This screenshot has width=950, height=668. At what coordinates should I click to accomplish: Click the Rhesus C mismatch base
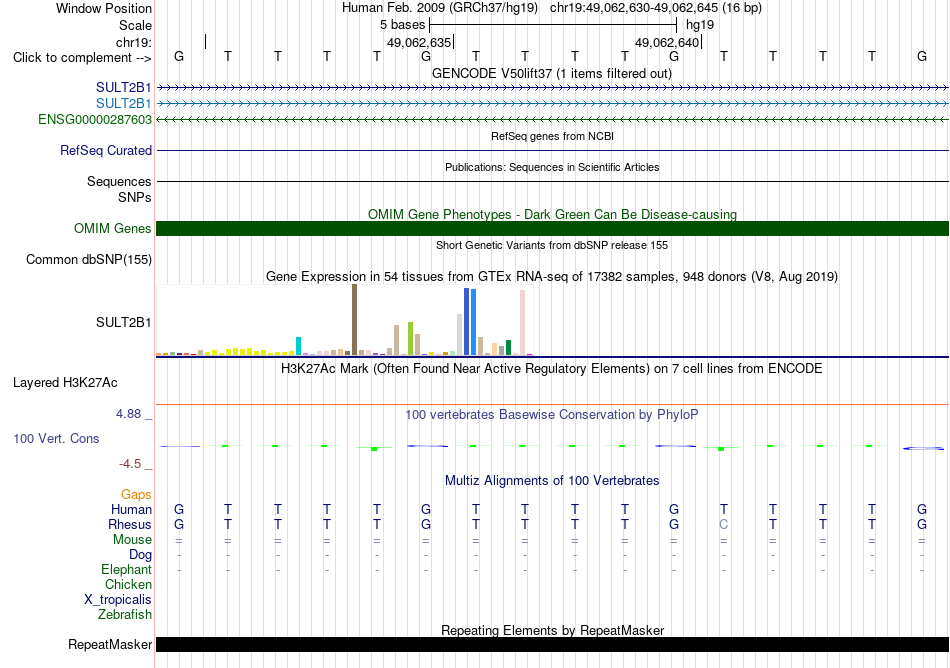point(723,524)
